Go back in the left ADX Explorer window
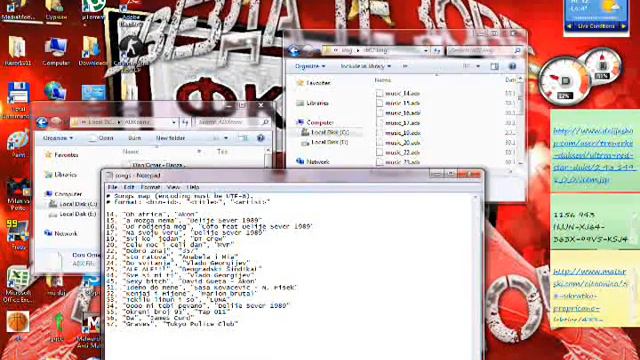The image size is (640, 360). [42, 122]
